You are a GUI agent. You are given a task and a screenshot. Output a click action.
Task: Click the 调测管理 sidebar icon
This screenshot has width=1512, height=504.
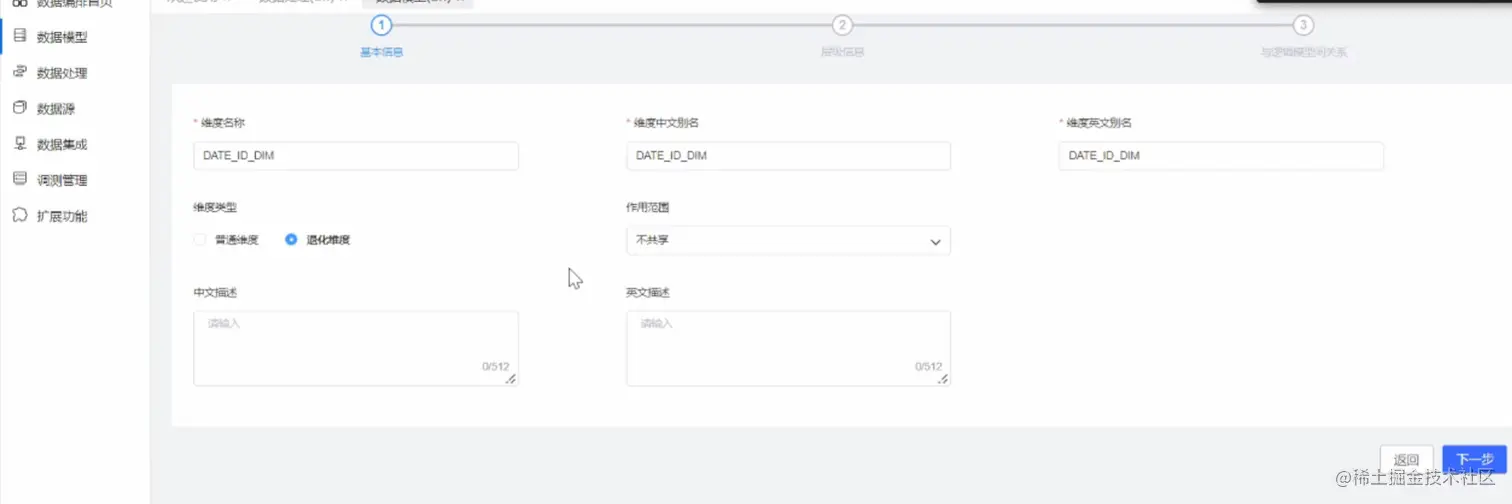click(x=19, y=180)
